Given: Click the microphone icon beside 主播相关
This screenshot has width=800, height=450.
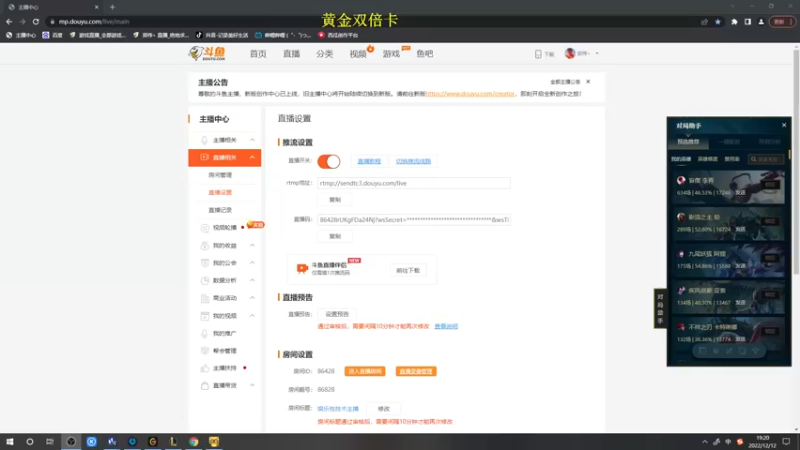Looking at the screenshot, I should (x=205, y=140).
